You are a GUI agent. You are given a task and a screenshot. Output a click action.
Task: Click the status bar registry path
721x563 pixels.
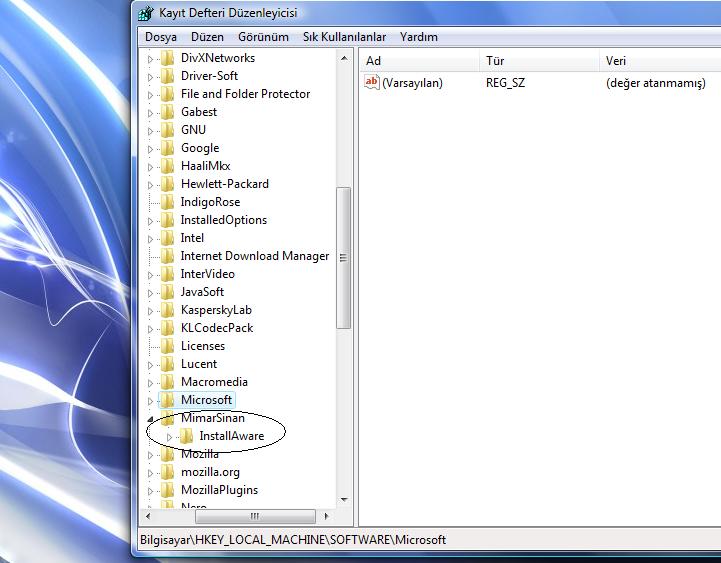(x=293, y=540)
